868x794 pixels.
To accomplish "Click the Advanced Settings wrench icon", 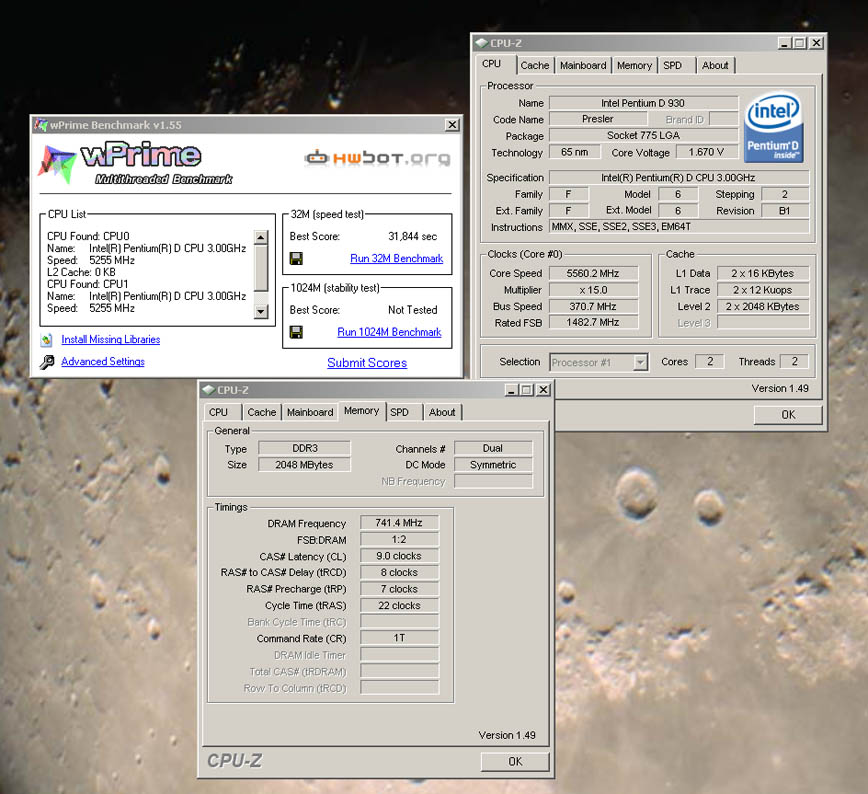I will point(47,362).
